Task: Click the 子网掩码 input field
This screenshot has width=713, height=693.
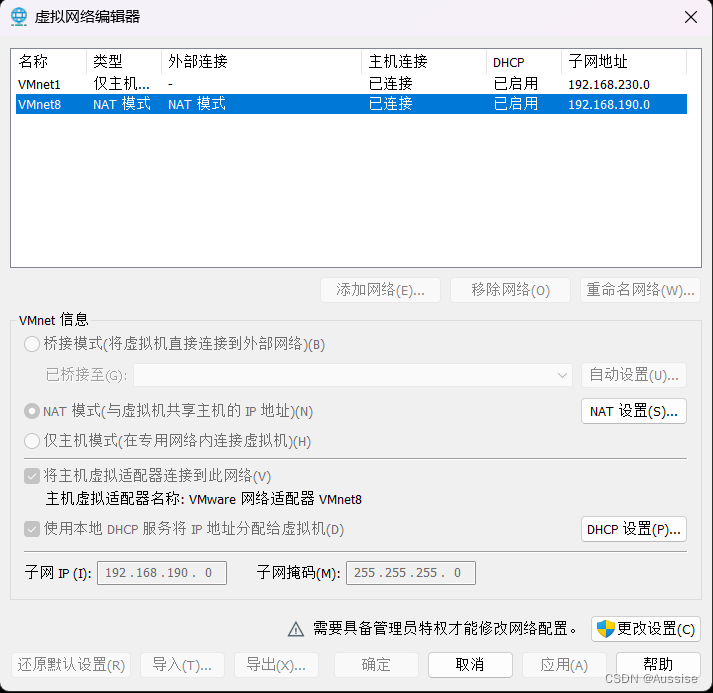Action: click(411, 572)
